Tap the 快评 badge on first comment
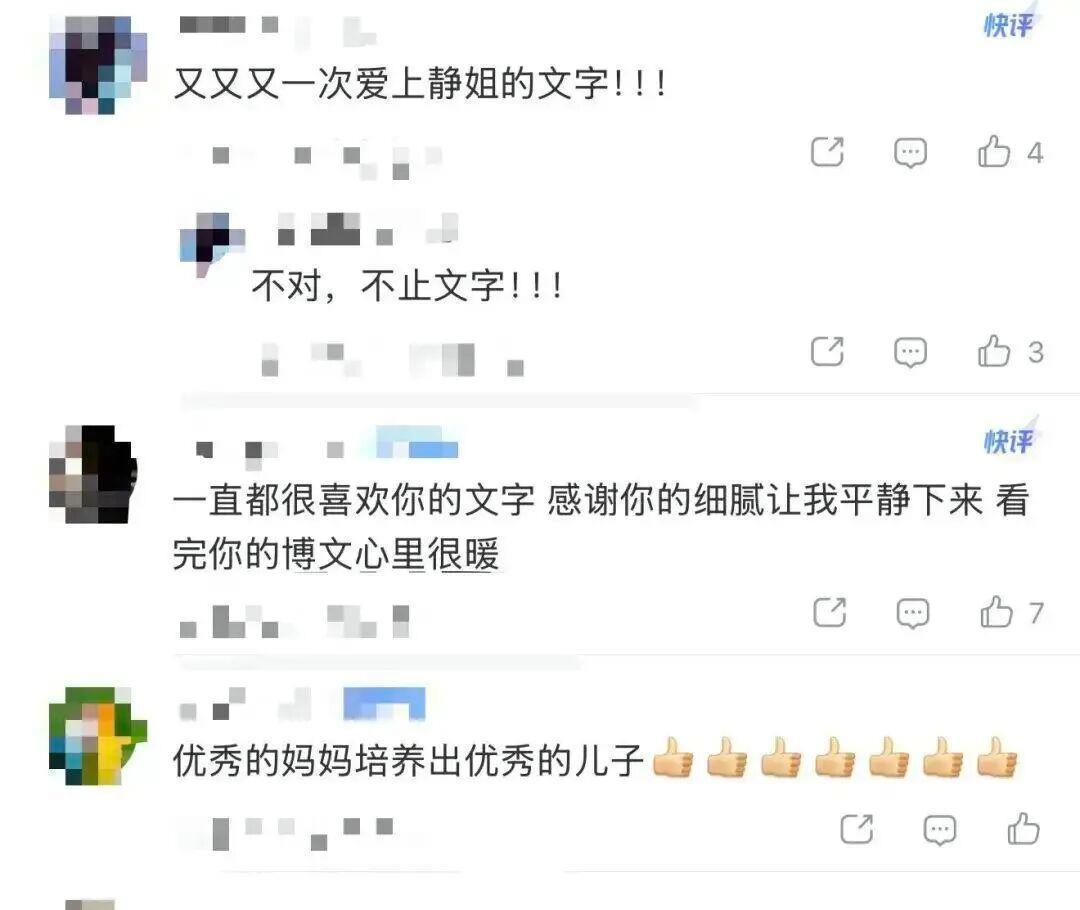Image resolution: width=1080 pixels, height=910 pixels. [x=1009, y=25]
